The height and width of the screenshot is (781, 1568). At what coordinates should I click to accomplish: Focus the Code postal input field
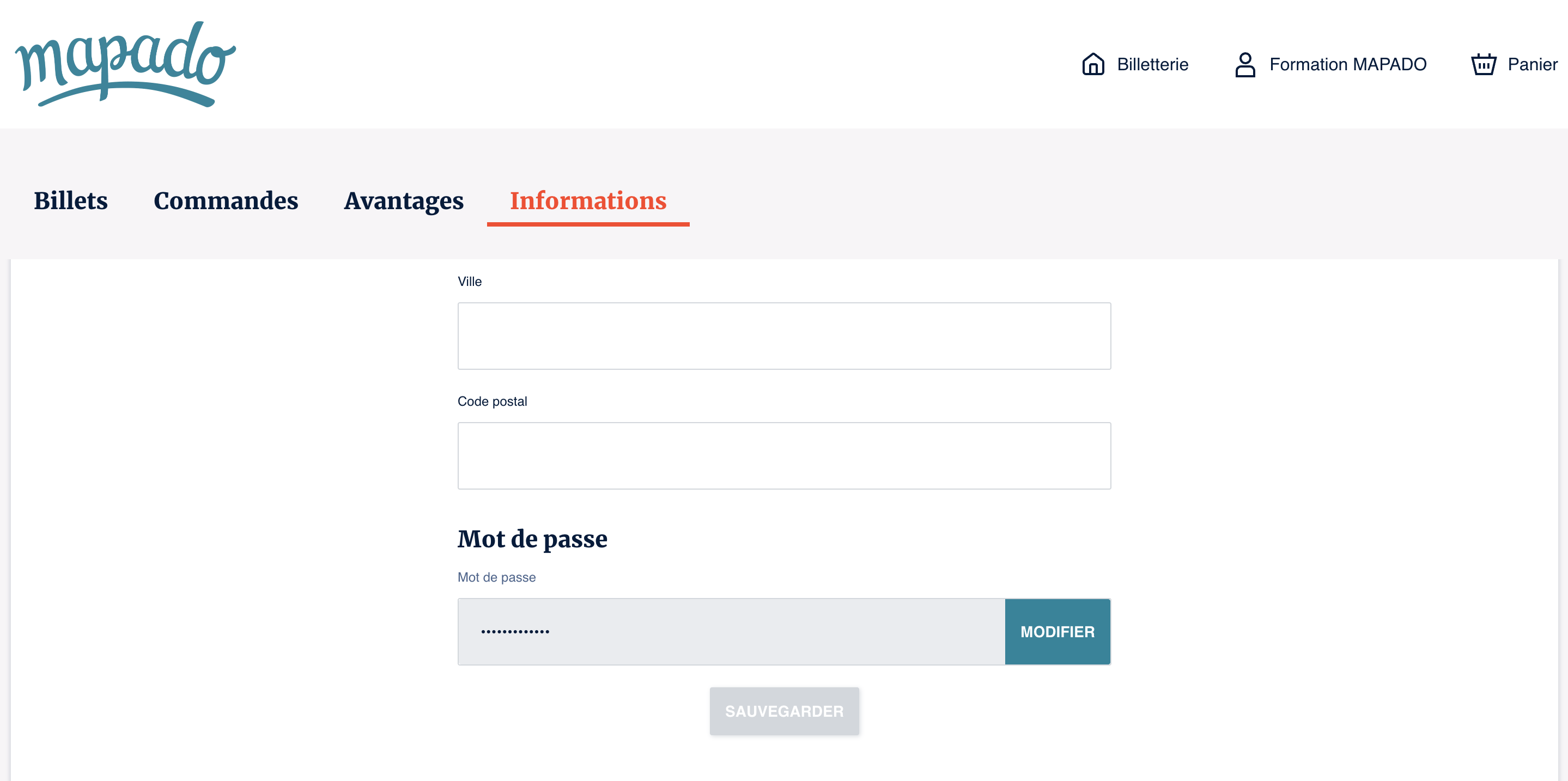click(783, 455)
